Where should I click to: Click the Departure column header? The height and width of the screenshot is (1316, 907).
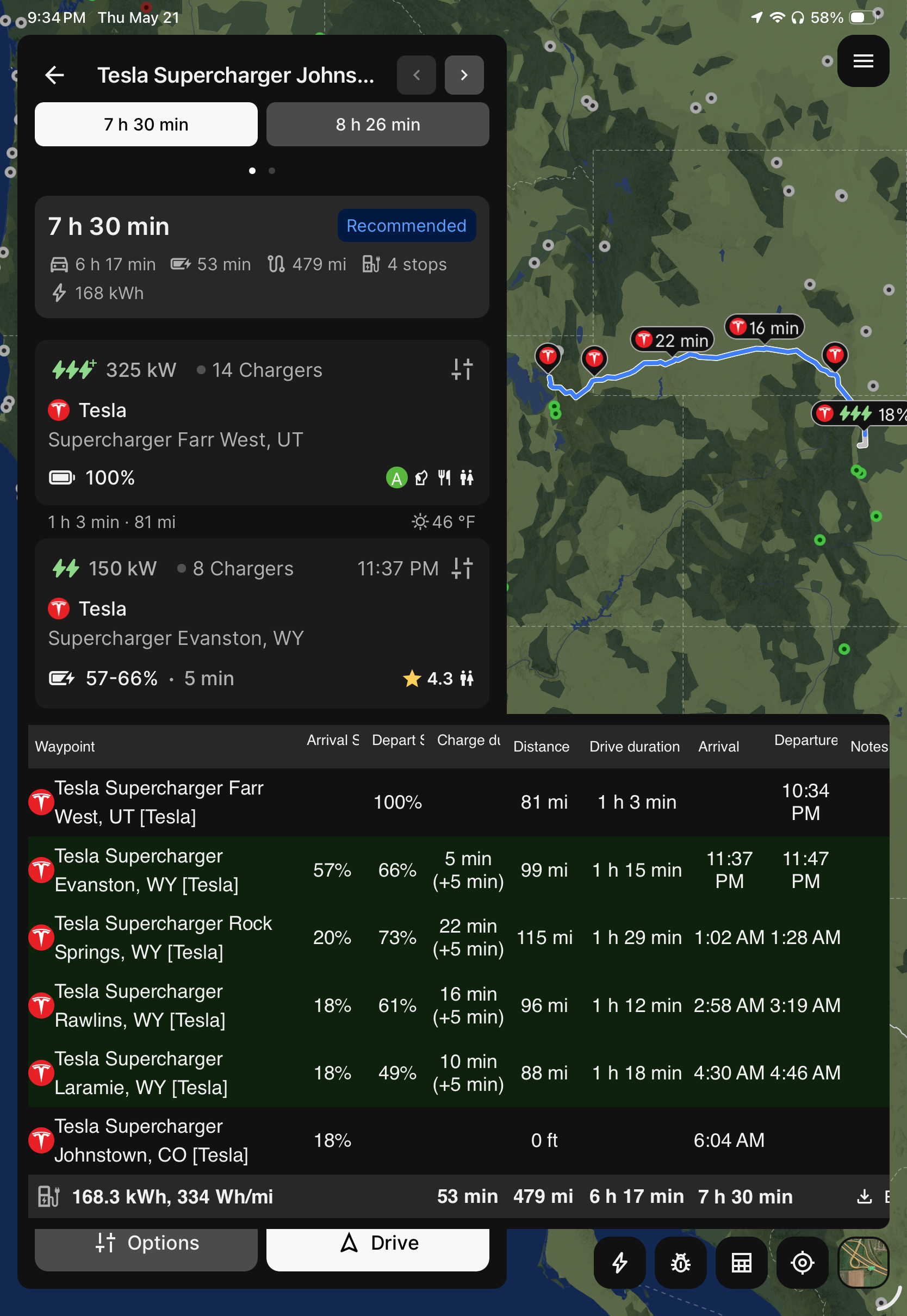(806, 741)
